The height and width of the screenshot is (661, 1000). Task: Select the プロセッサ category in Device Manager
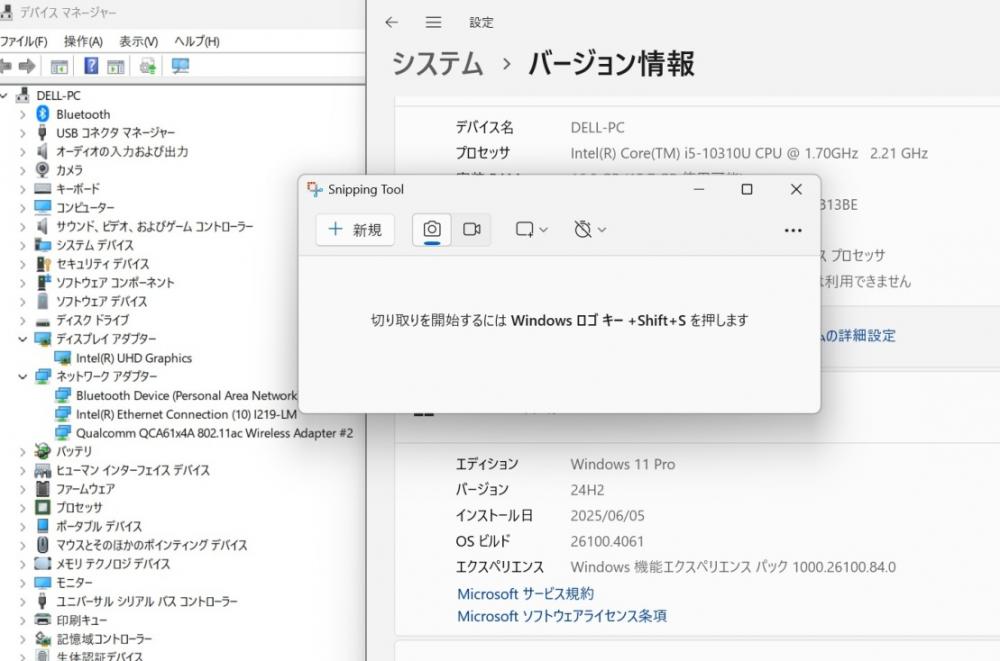(x=79, y=508)
